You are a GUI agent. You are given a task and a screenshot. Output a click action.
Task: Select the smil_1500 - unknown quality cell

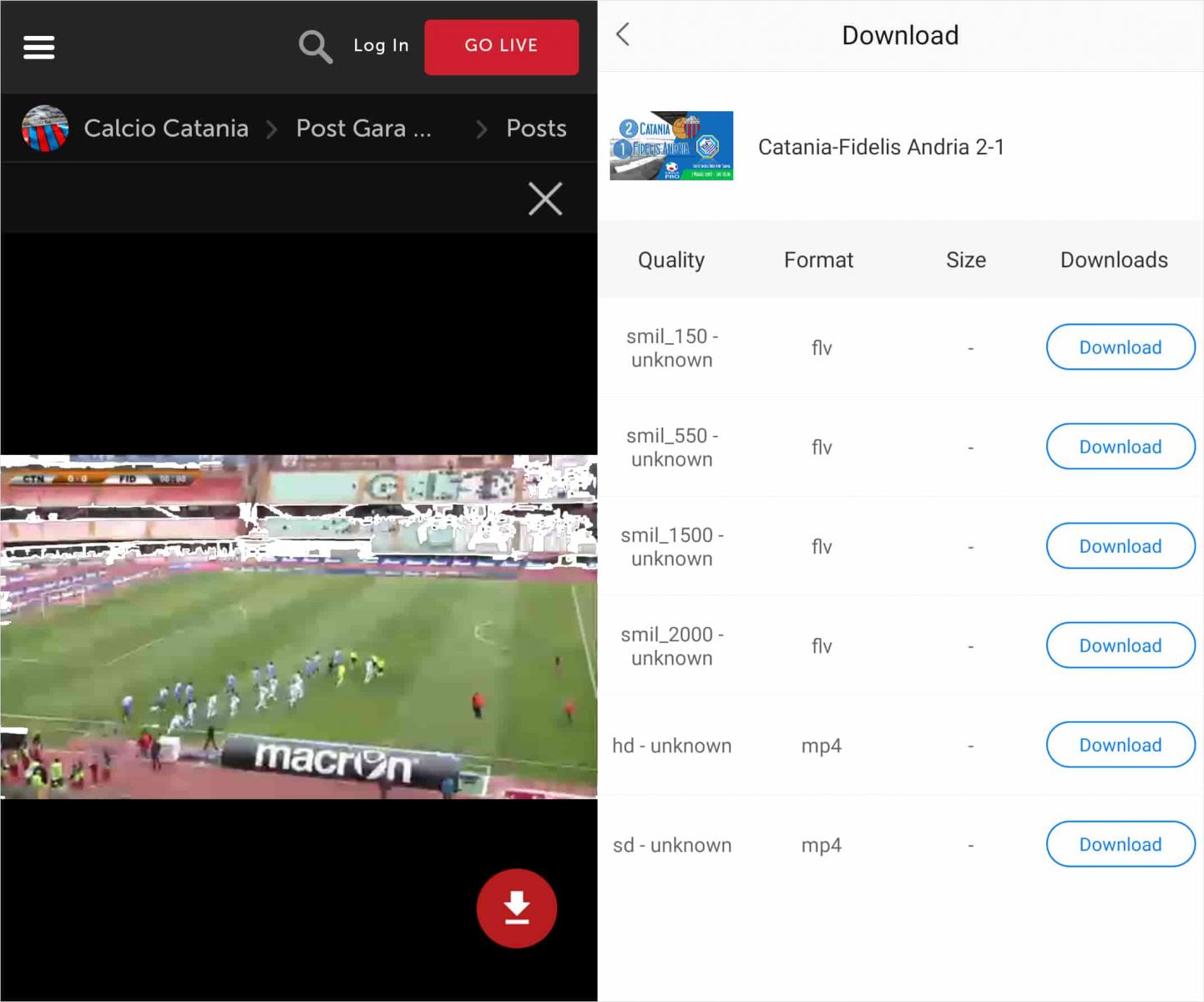[672, 546]
